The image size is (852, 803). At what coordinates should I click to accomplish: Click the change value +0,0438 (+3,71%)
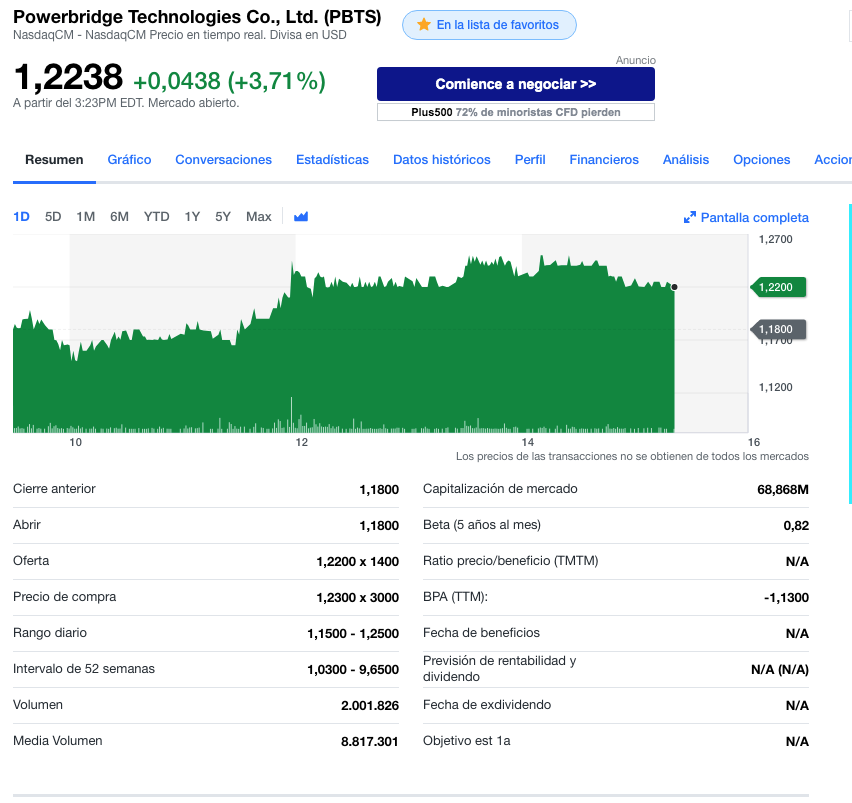(229, 81)
